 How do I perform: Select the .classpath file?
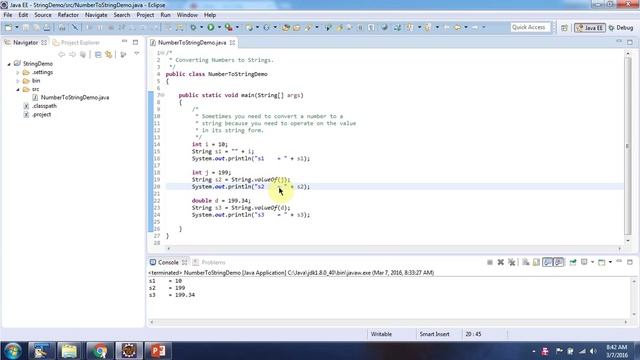click(x=44, y=106)
